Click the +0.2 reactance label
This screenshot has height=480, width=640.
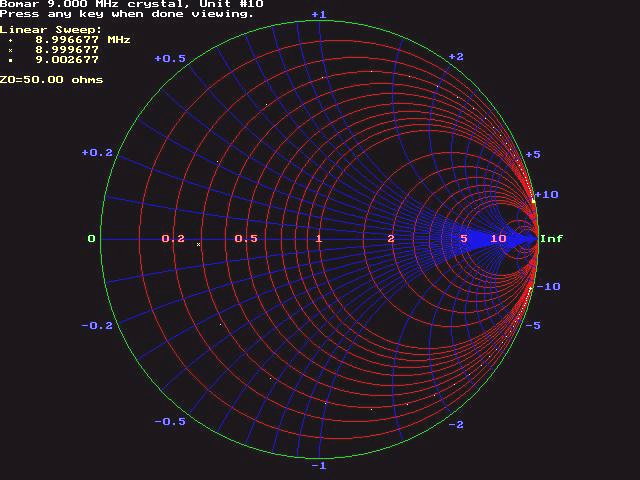click(x=97, y=153)
